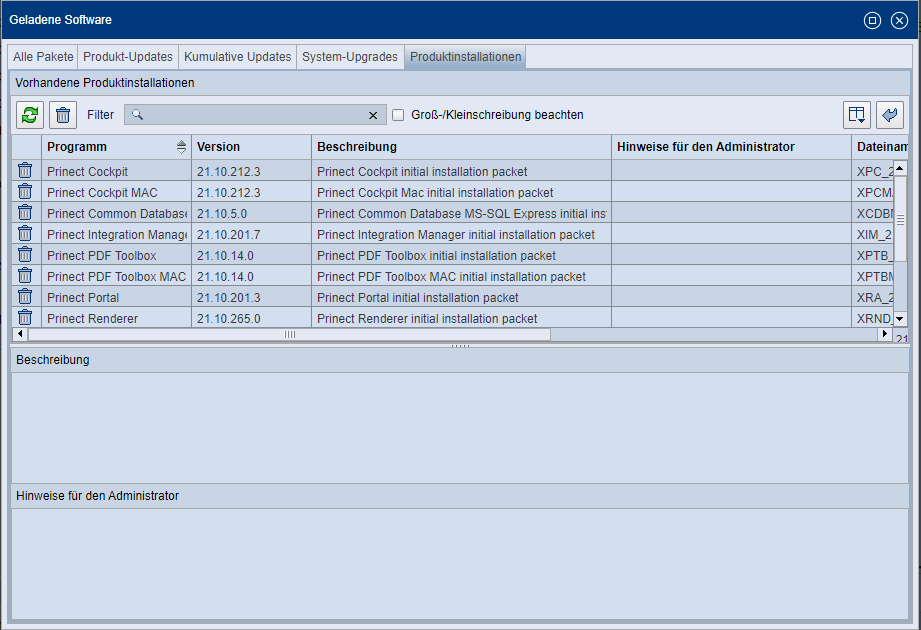The image size is (921, 630).
Task: Switch to Alle Pakete tab
Action: [x=43, y=57]
